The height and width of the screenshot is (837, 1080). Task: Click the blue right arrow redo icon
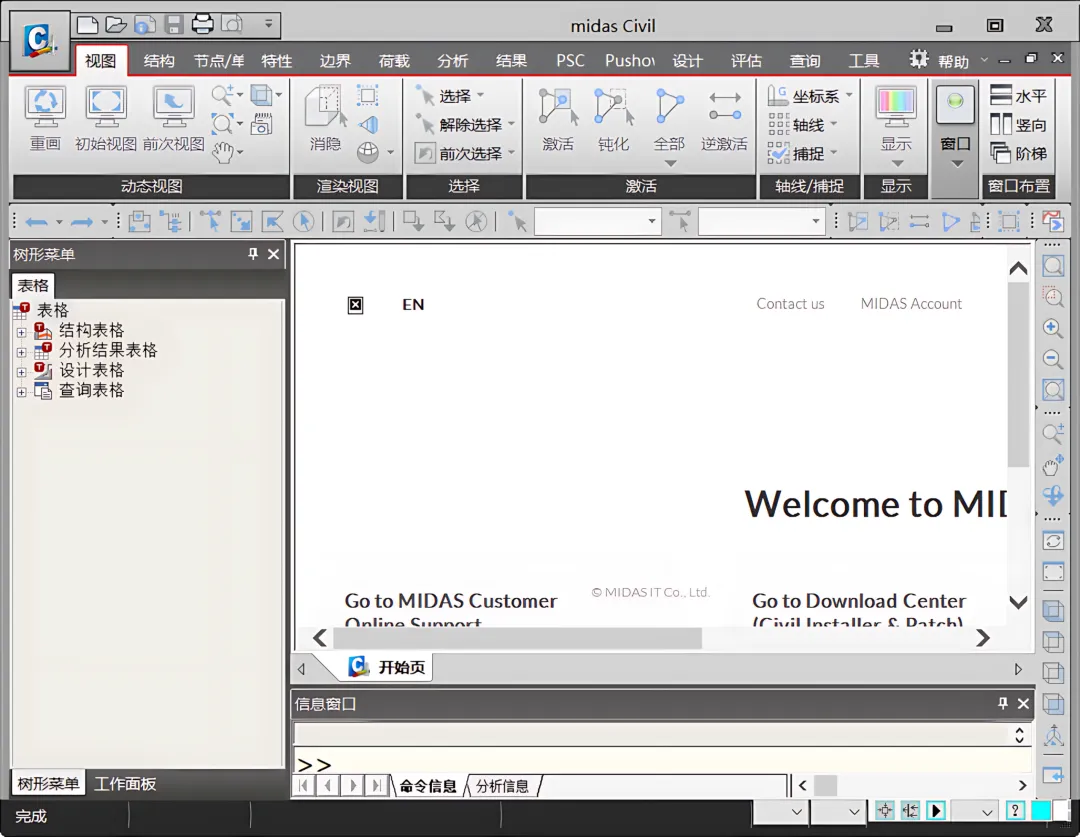[x=82, y=222]
